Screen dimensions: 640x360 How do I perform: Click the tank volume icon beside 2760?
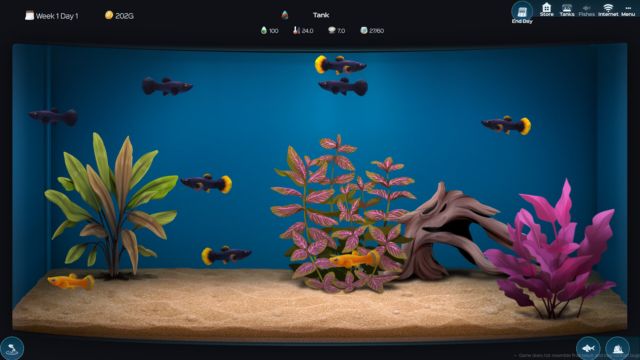pos(364,30)
